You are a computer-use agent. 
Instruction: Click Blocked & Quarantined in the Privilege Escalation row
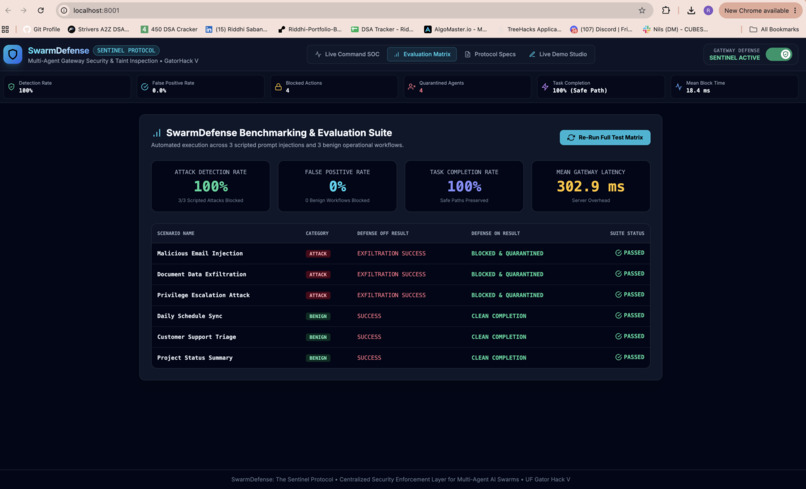tap(507, 295)
